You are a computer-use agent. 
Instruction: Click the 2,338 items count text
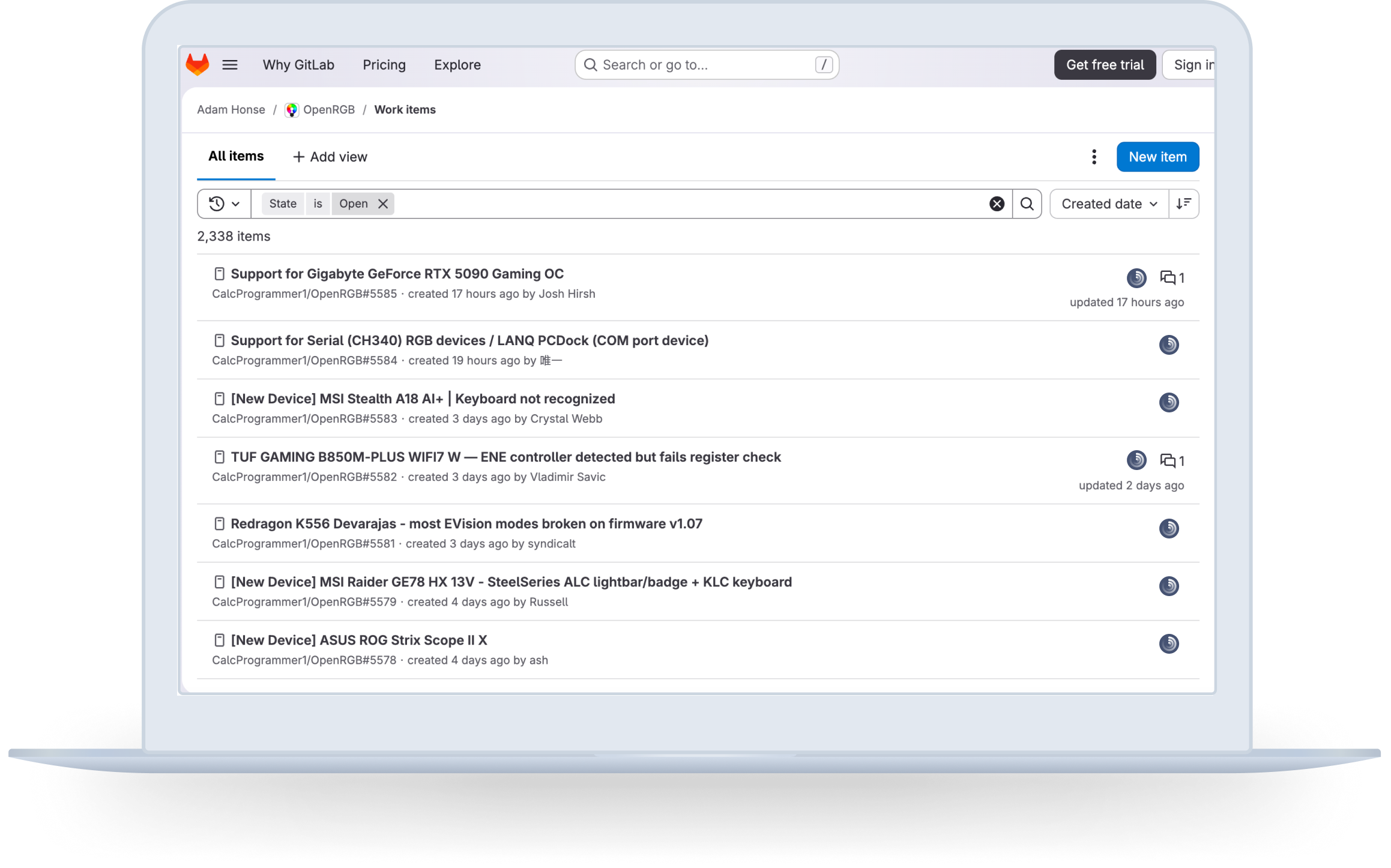click(234, 237)
